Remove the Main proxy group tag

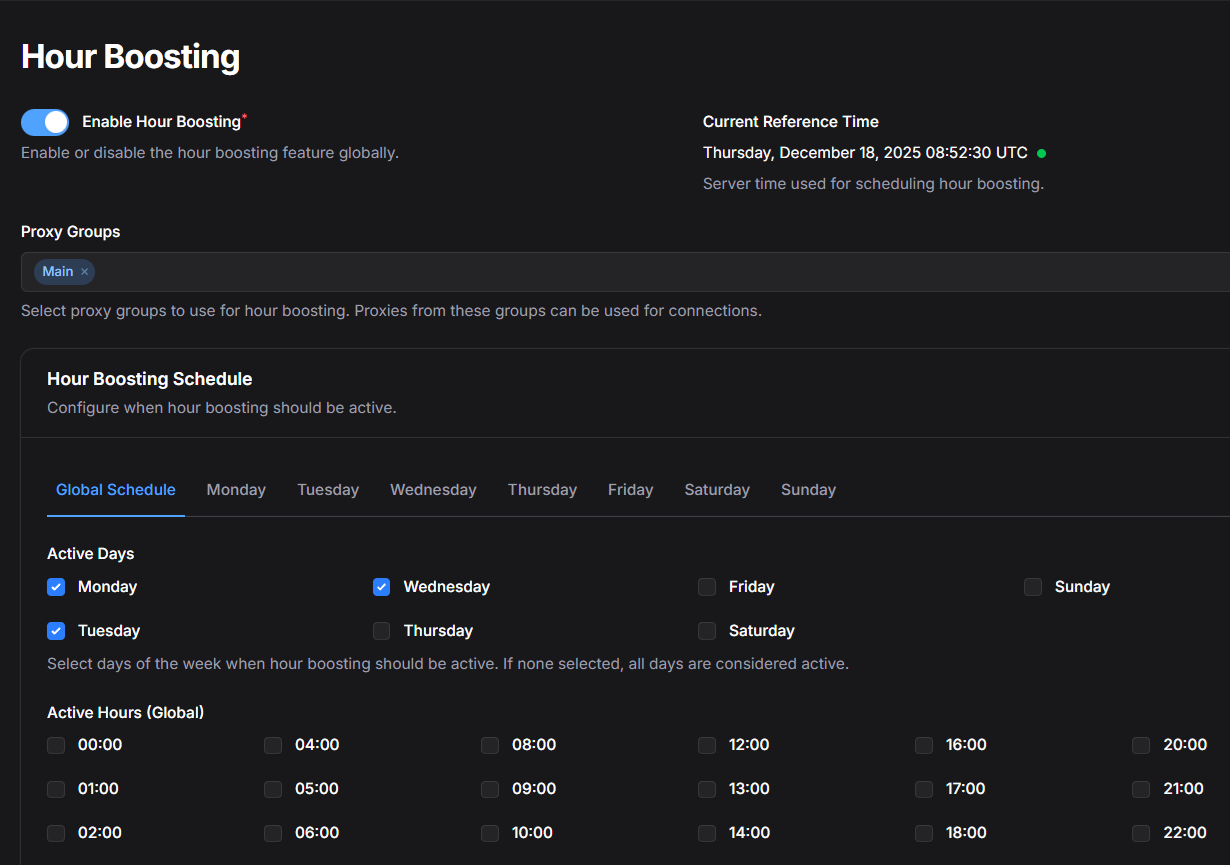(x=85, y=272)
